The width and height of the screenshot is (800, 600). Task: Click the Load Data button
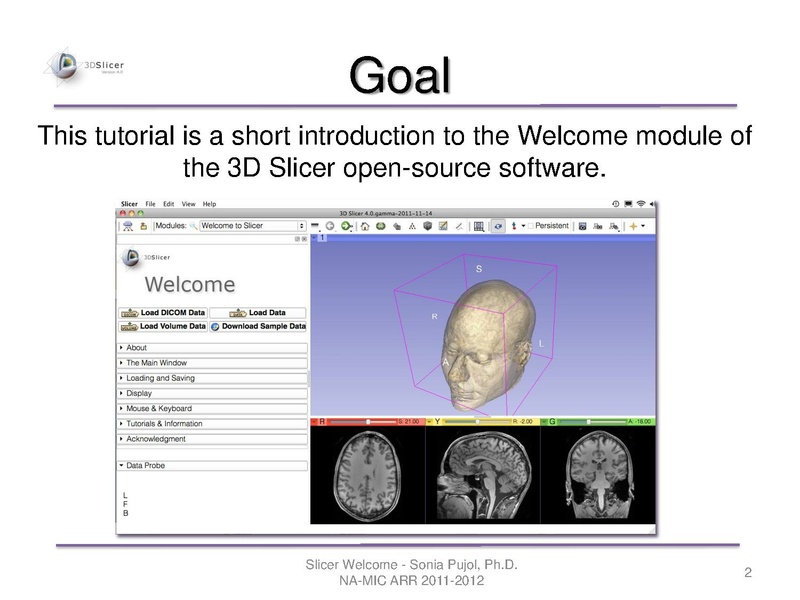click(258, 313)
